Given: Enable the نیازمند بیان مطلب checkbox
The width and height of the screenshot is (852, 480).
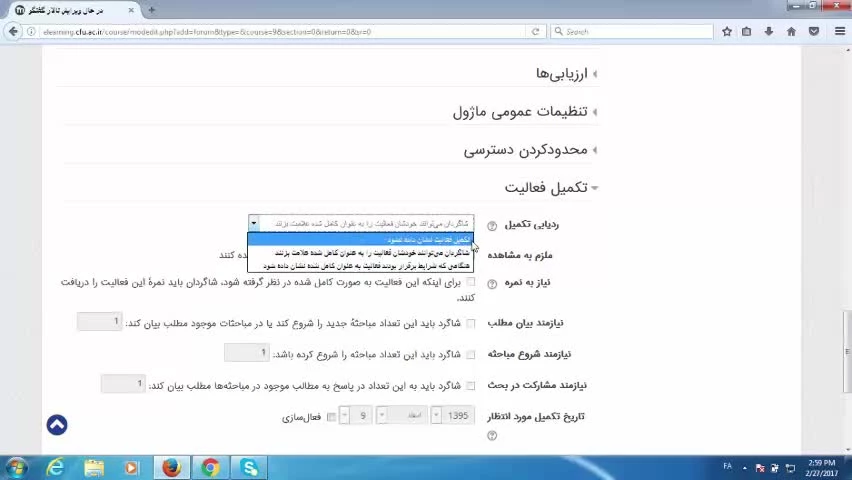Looking at the screenshot, I should (471, 323).
